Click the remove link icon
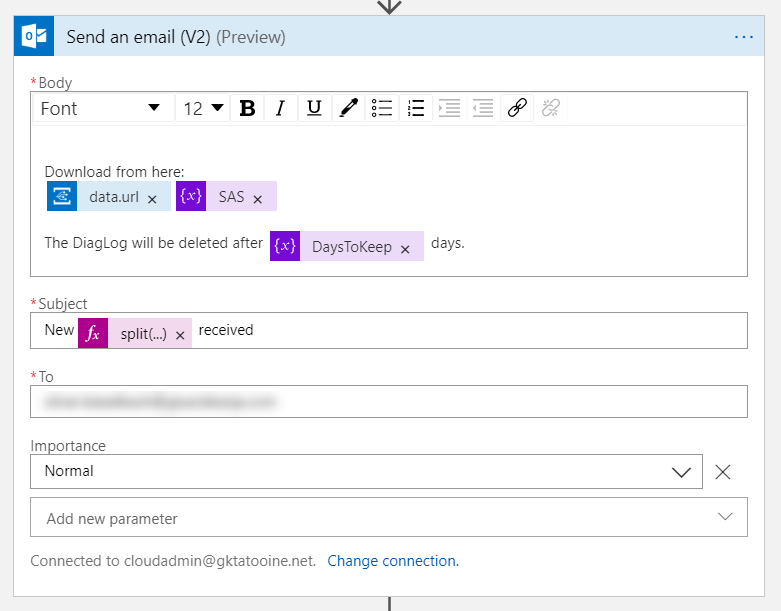Image resolution: width=781 pixels, height=611 pixels. 550,109
